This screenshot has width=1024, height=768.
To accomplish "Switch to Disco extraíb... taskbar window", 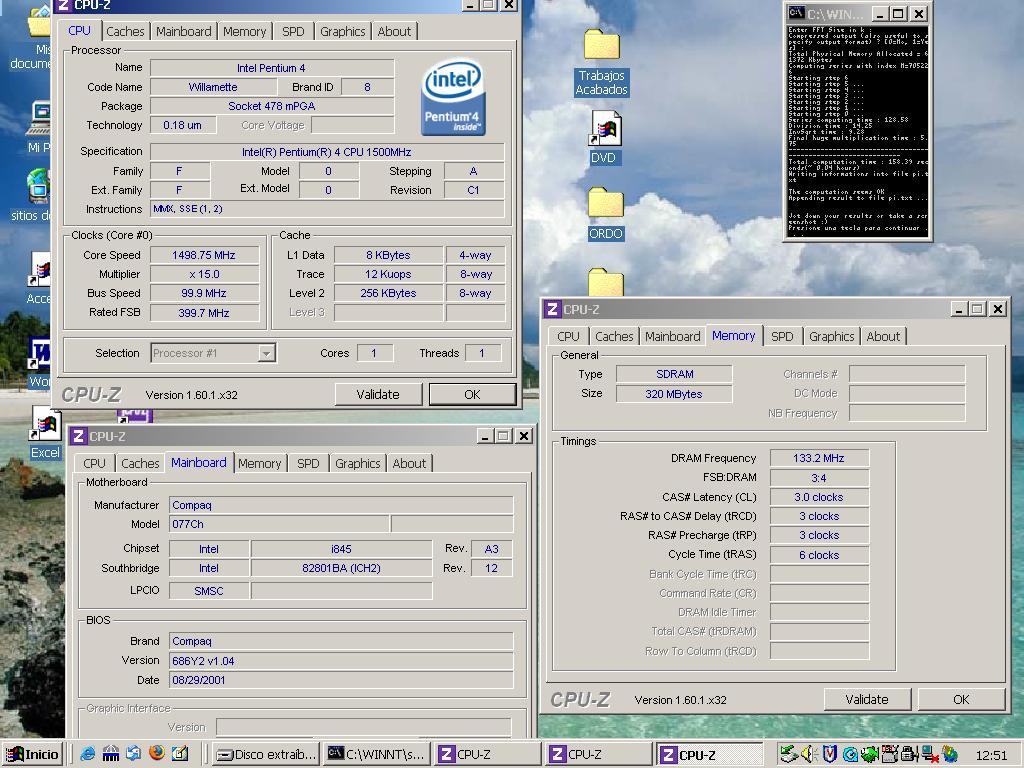I will [266, 754].
